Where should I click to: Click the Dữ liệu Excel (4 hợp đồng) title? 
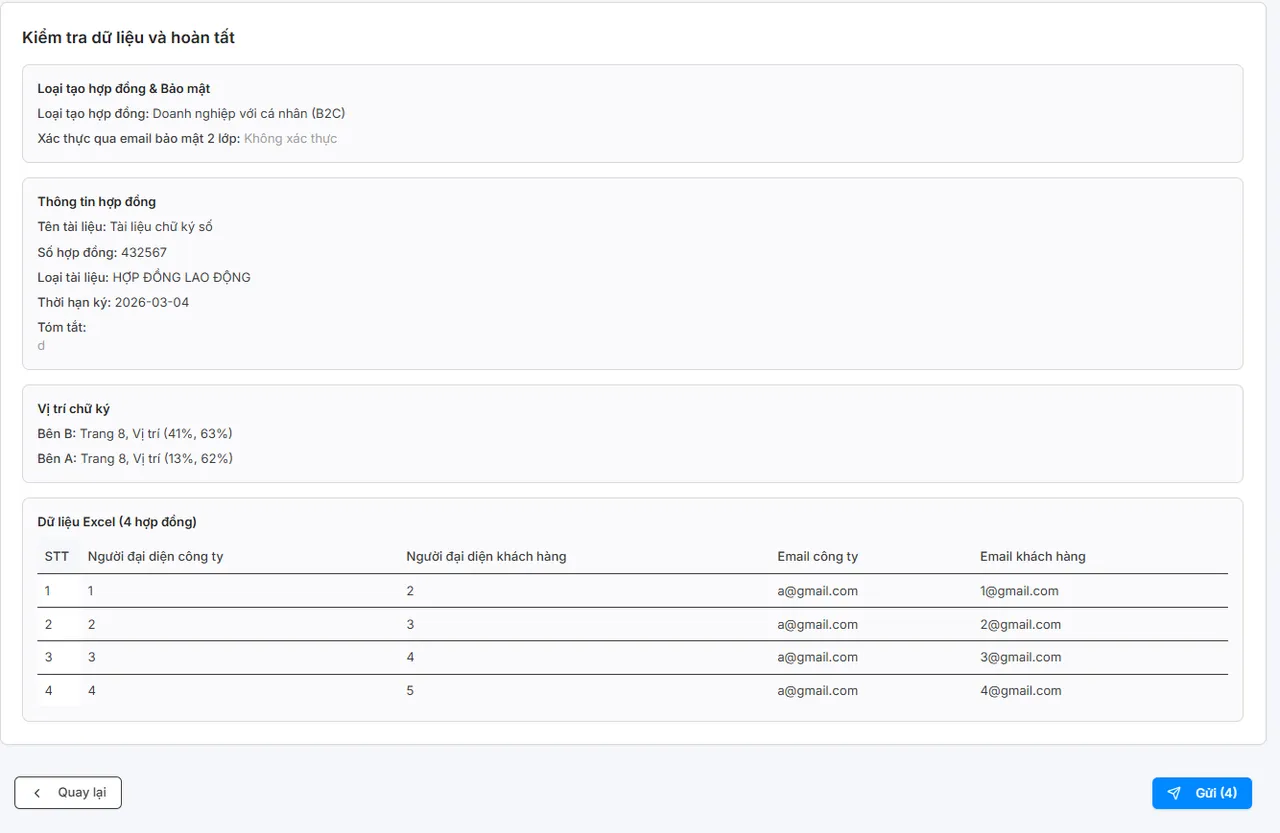[117, 522]
